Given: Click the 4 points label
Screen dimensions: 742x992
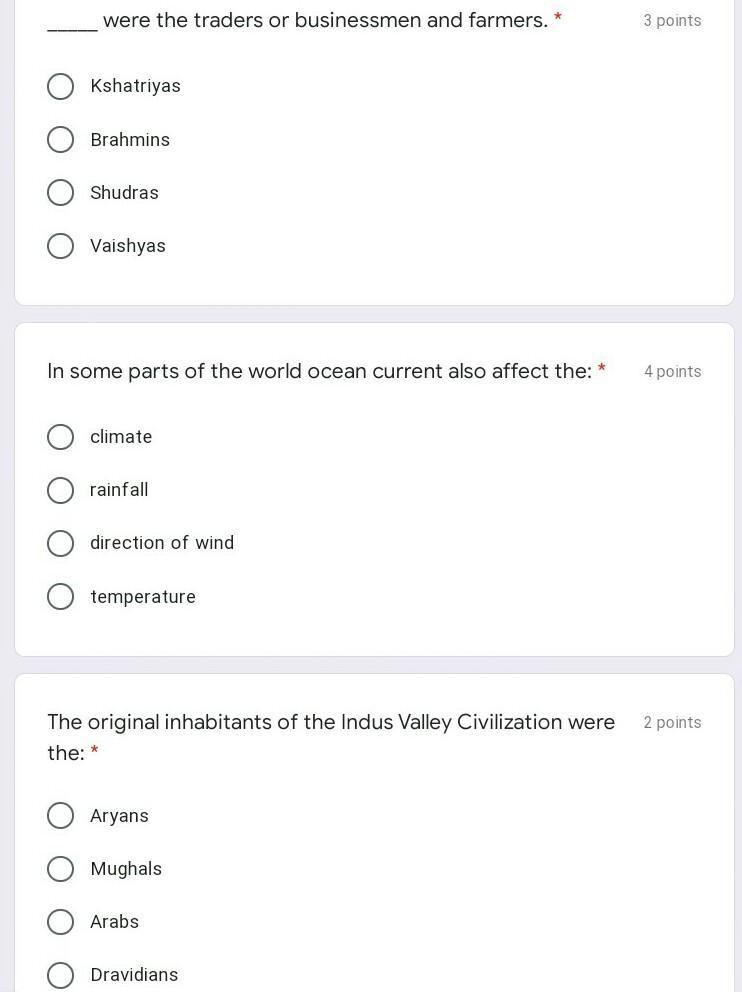Looking at the screenshot, I should tap(672, 372).
